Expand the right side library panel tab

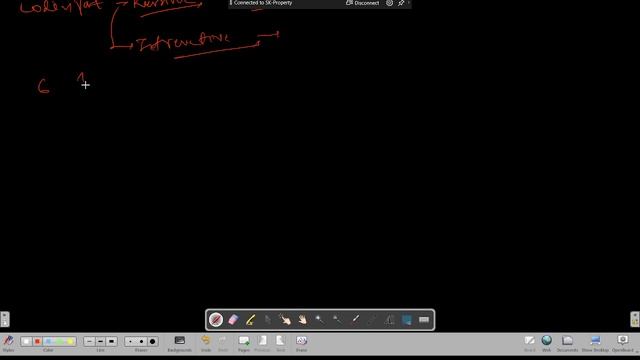tap(635, 319)
